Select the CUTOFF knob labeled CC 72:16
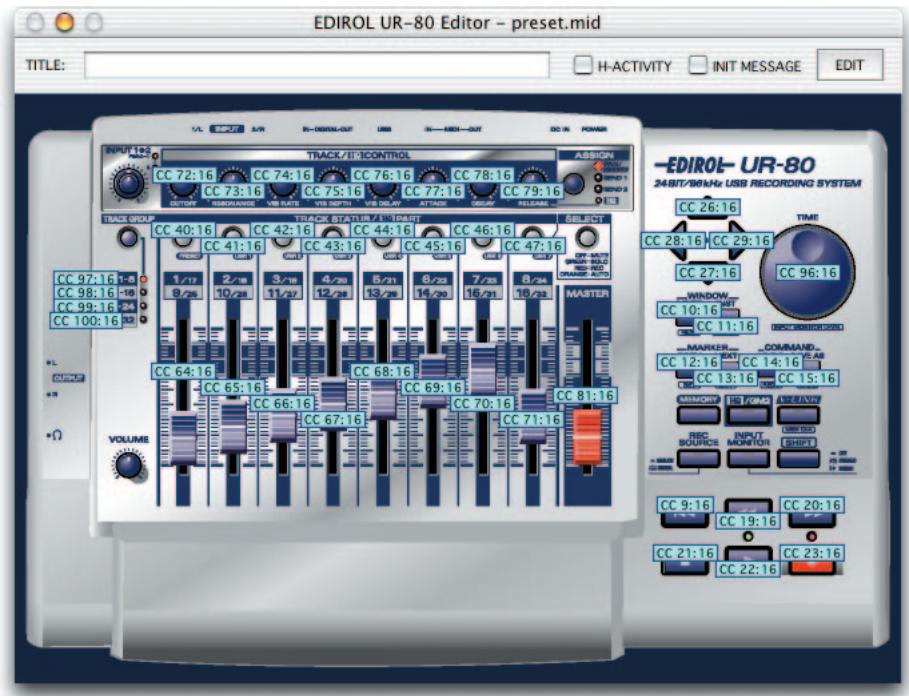The width and height of the screenshot is (909, 696). [185, 175]
